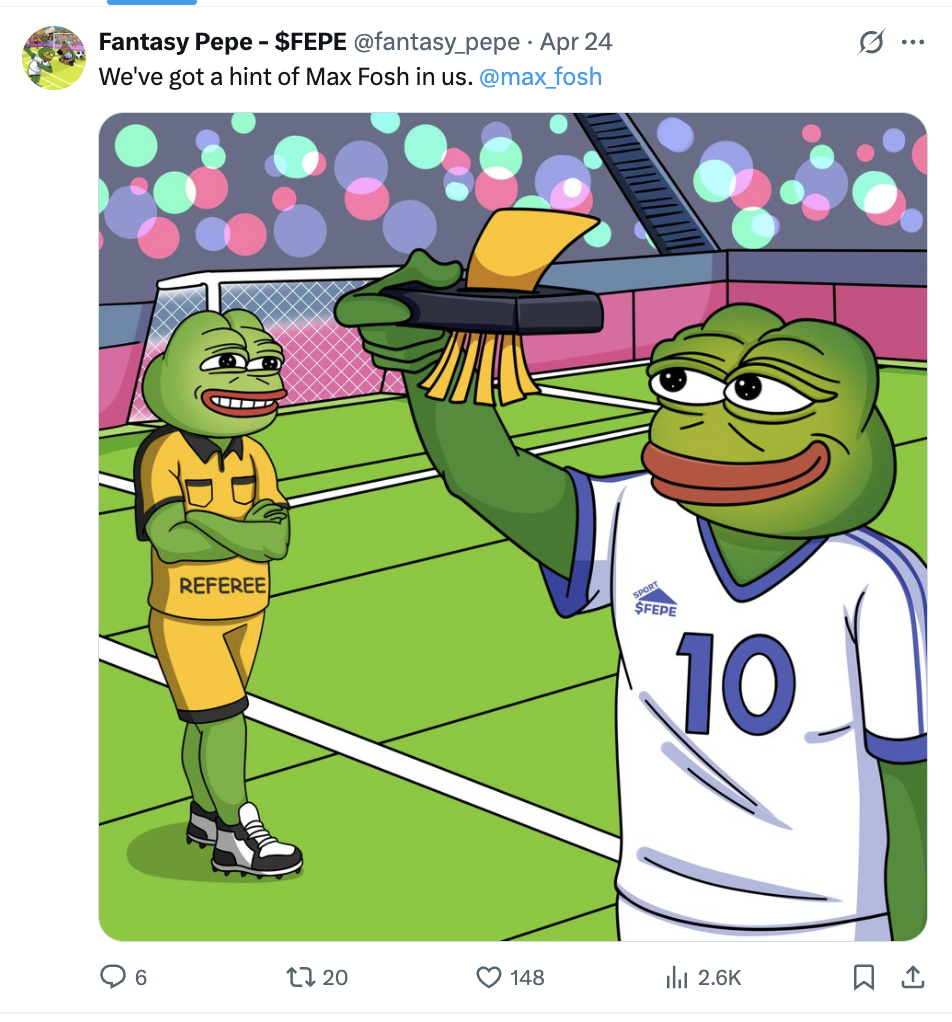Bookmark this Fantasy Pepe tweet
Viewport: 952px width, 1022px height.
pos(865,976)
